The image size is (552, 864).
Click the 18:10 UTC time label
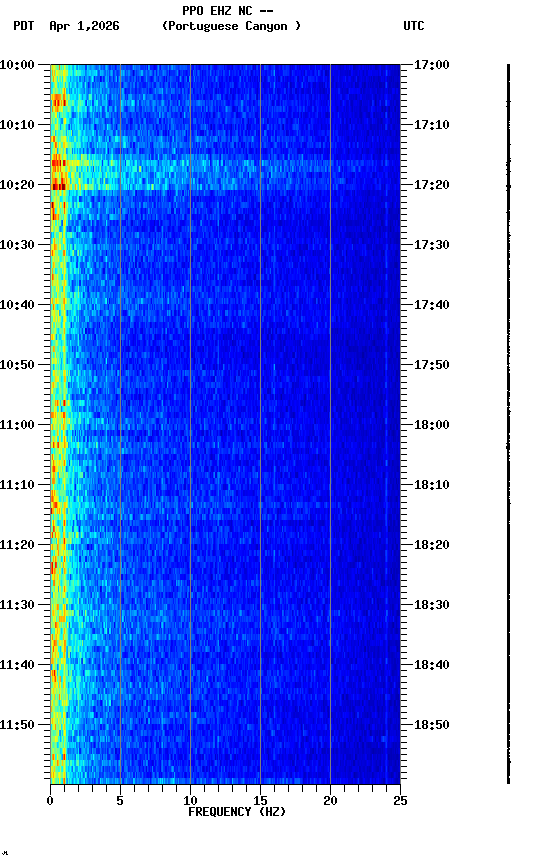[x=432, y=485]
